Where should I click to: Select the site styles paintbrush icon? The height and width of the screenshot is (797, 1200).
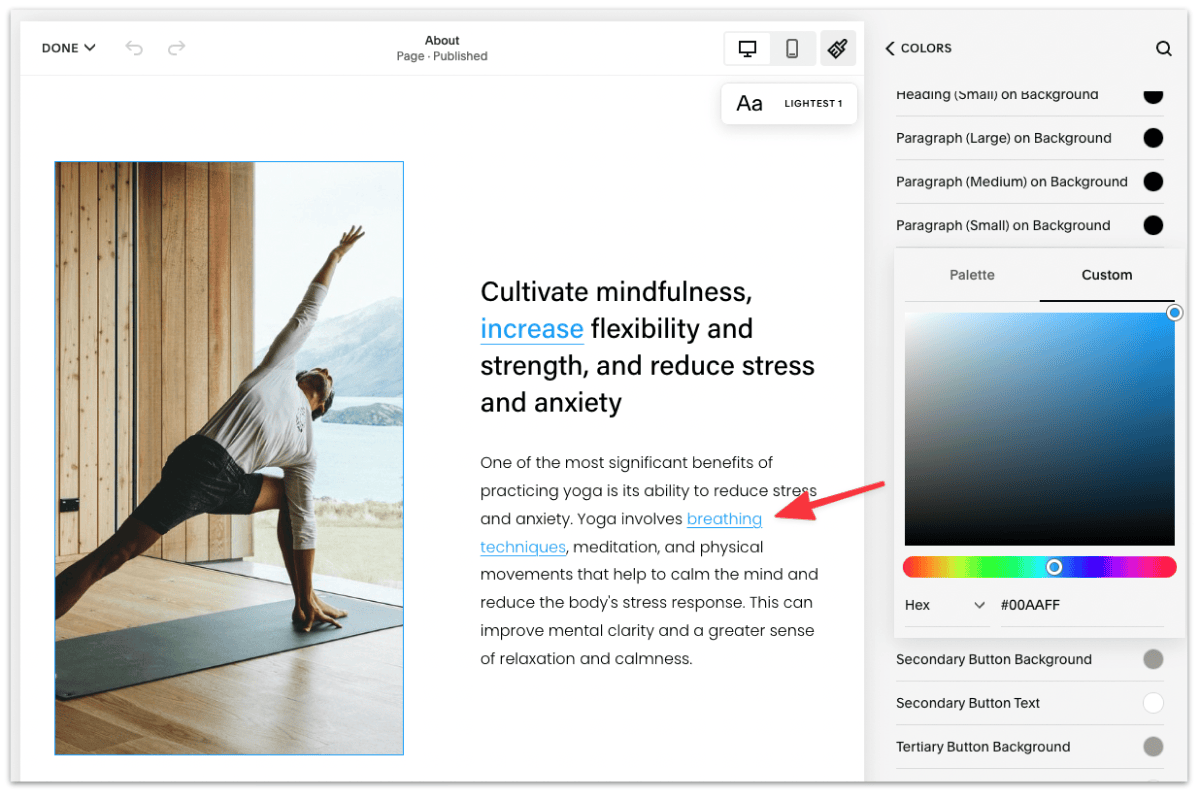tap(838, 47)
